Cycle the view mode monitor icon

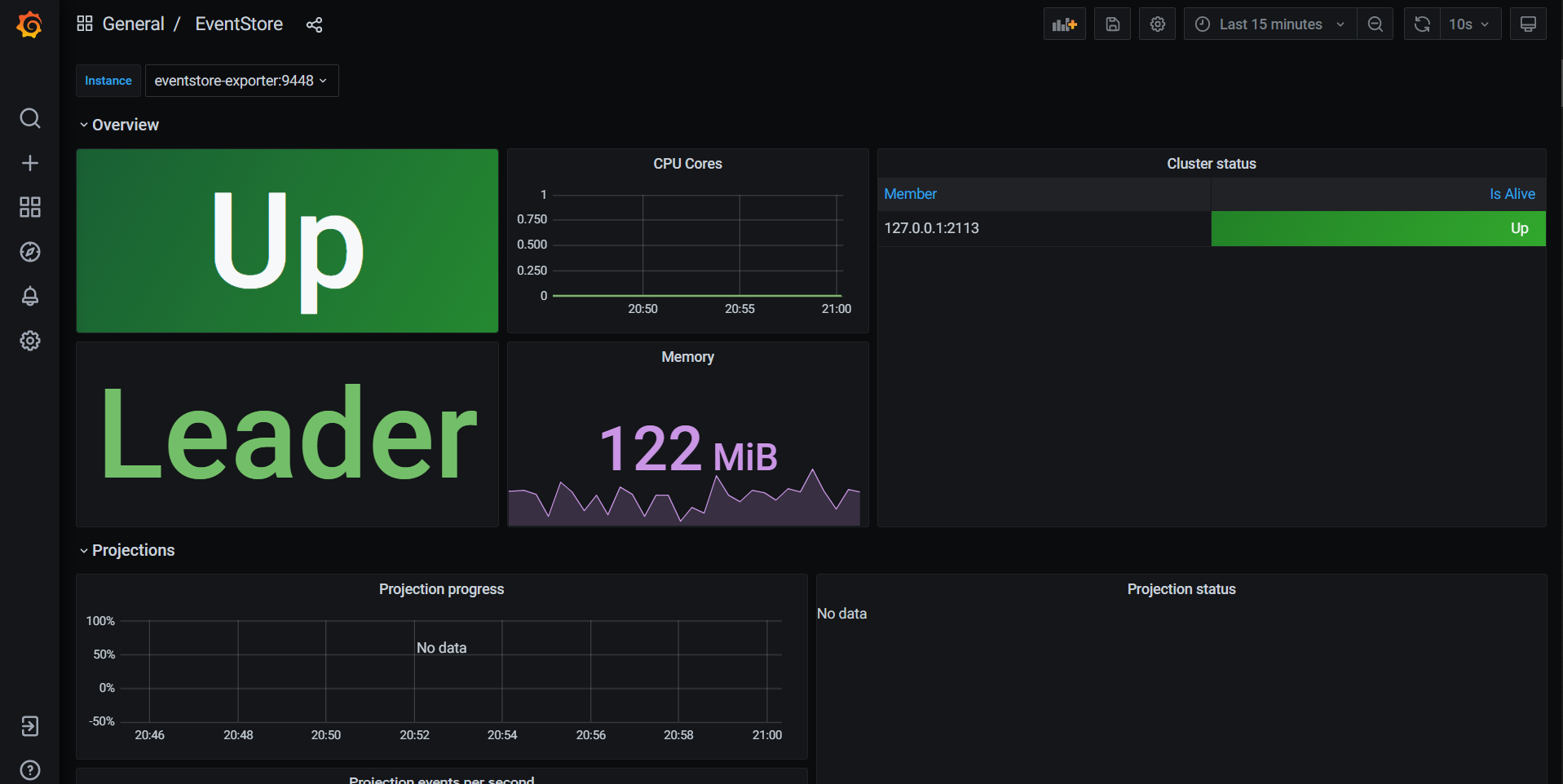[1529, 24]
